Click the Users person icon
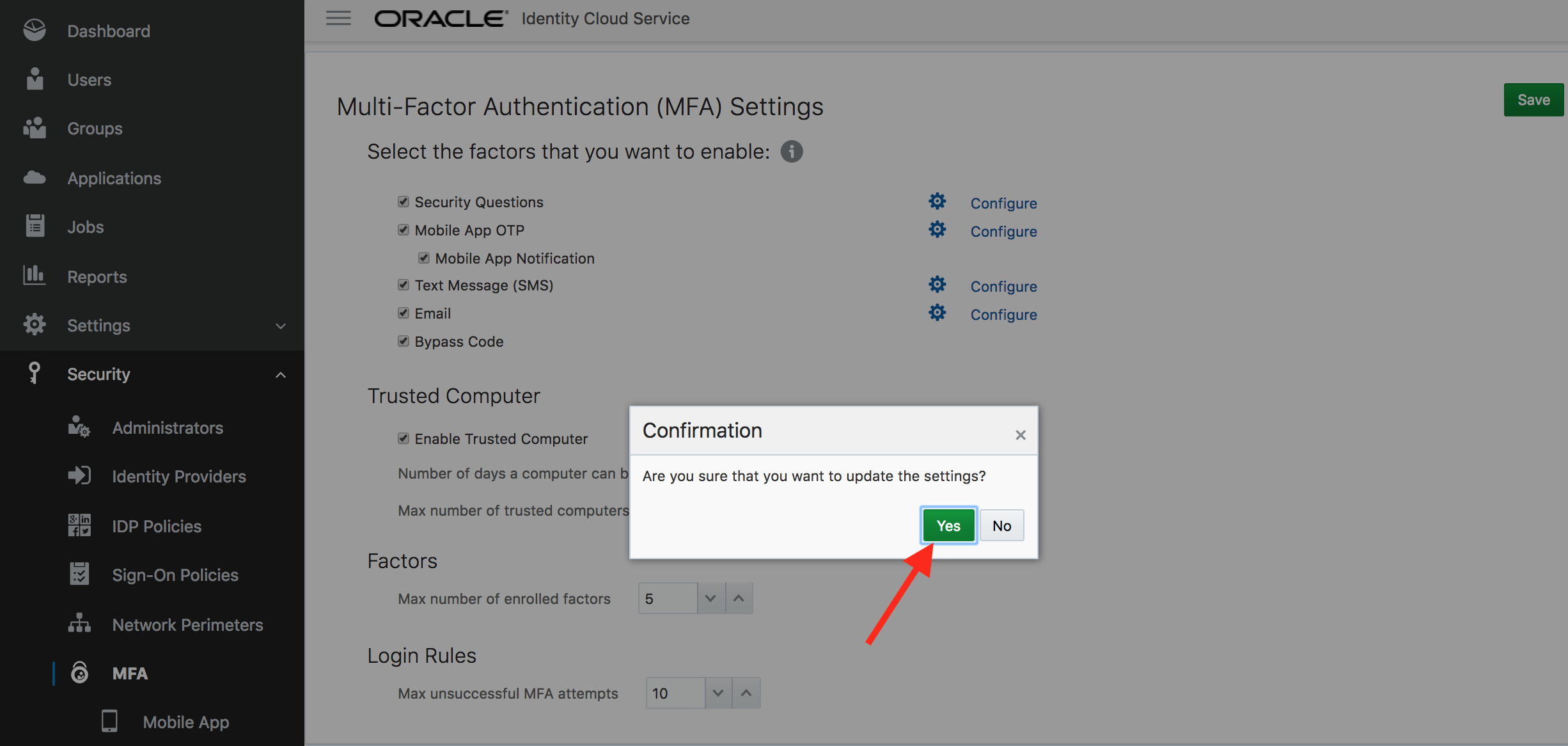 35,79
